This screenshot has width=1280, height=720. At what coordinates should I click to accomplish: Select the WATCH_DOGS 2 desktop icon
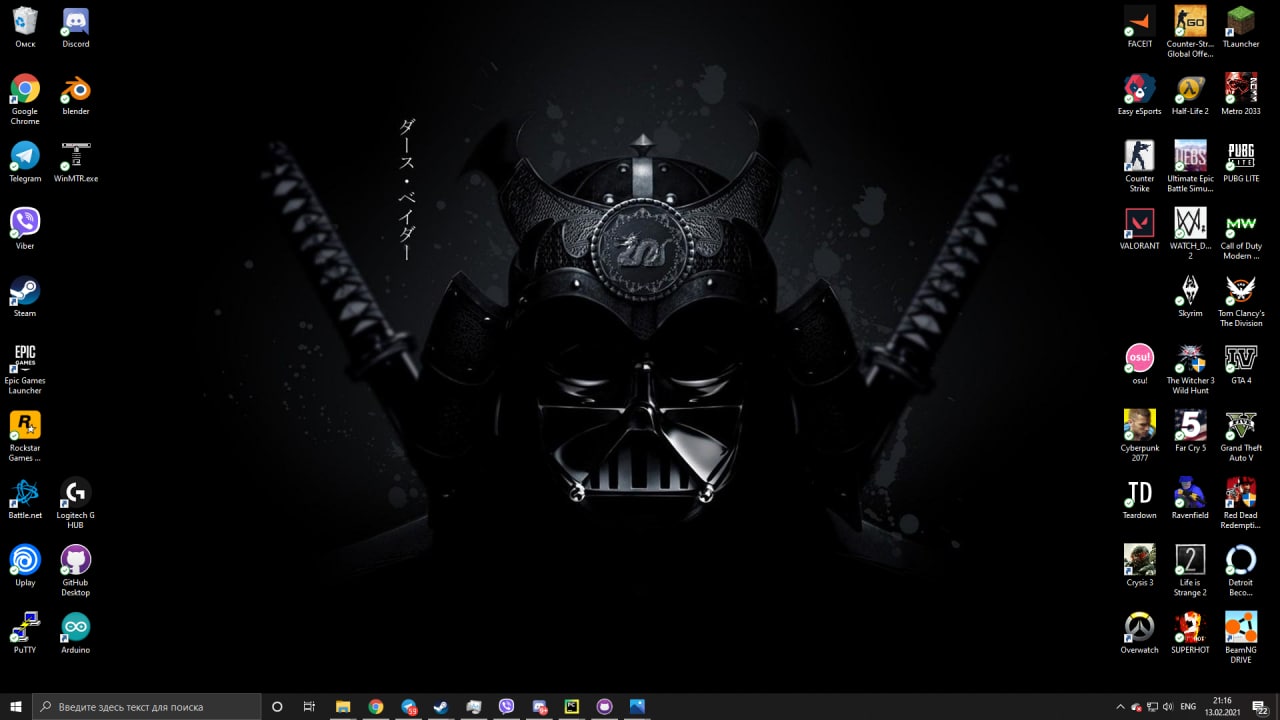[1190, 234]
